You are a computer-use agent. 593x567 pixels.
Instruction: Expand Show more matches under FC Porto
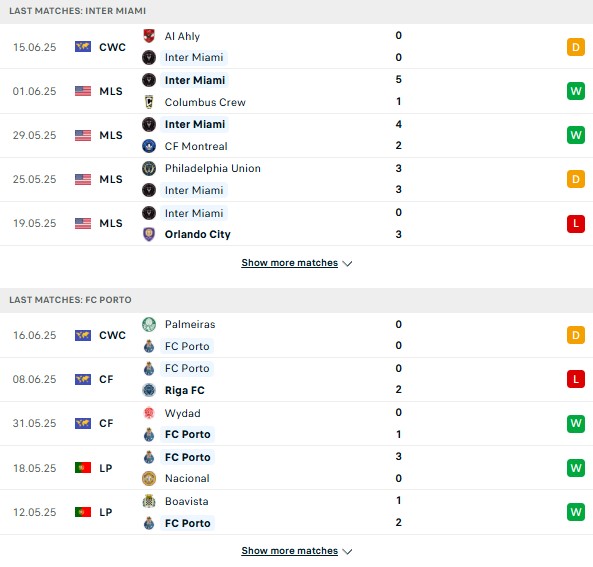point(289,550)
